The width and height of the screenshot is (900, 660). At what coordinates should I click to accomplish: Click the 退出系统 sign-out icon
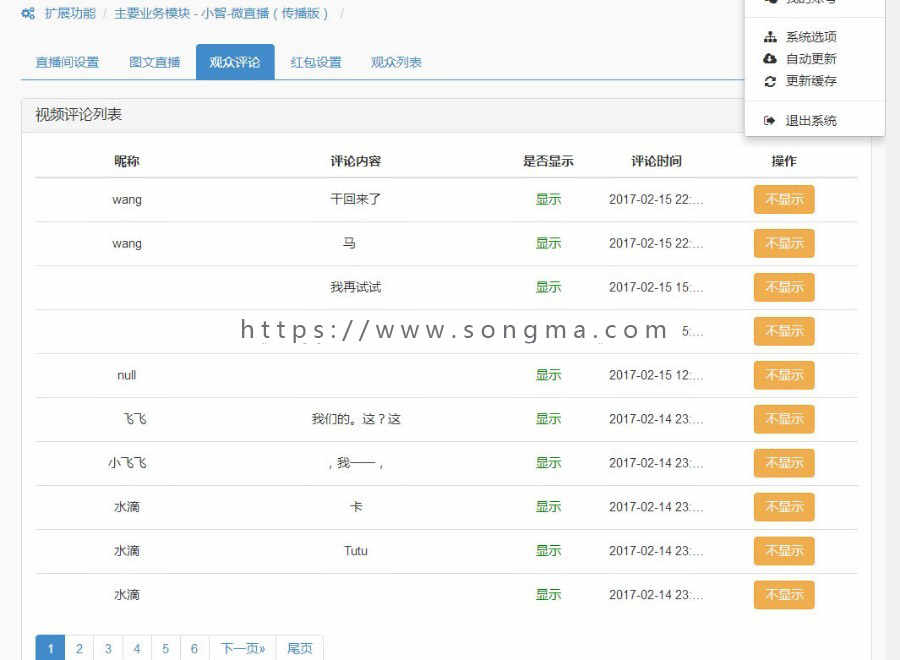pyautogui.click(x=770, y=121)
